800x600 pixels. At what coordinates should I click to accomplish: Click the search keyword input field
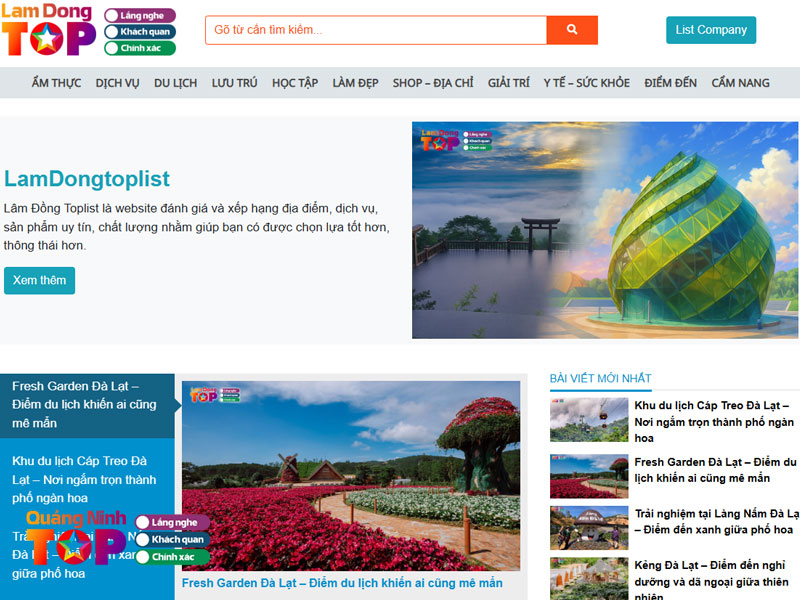(376, 30)
